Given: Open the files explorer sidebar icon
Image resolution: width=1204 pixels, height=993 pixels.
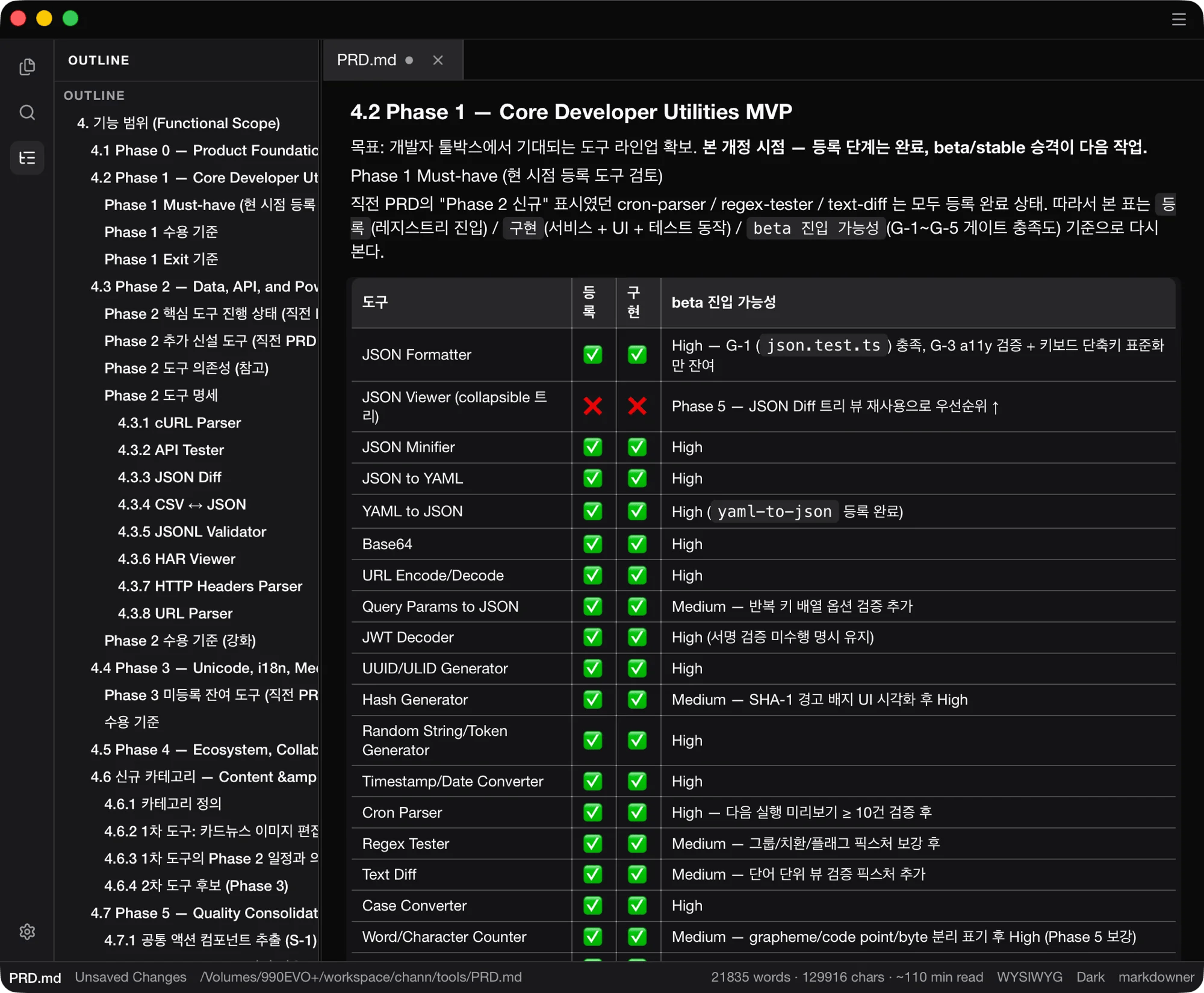Looking at the screenshot, I should 27,66.
